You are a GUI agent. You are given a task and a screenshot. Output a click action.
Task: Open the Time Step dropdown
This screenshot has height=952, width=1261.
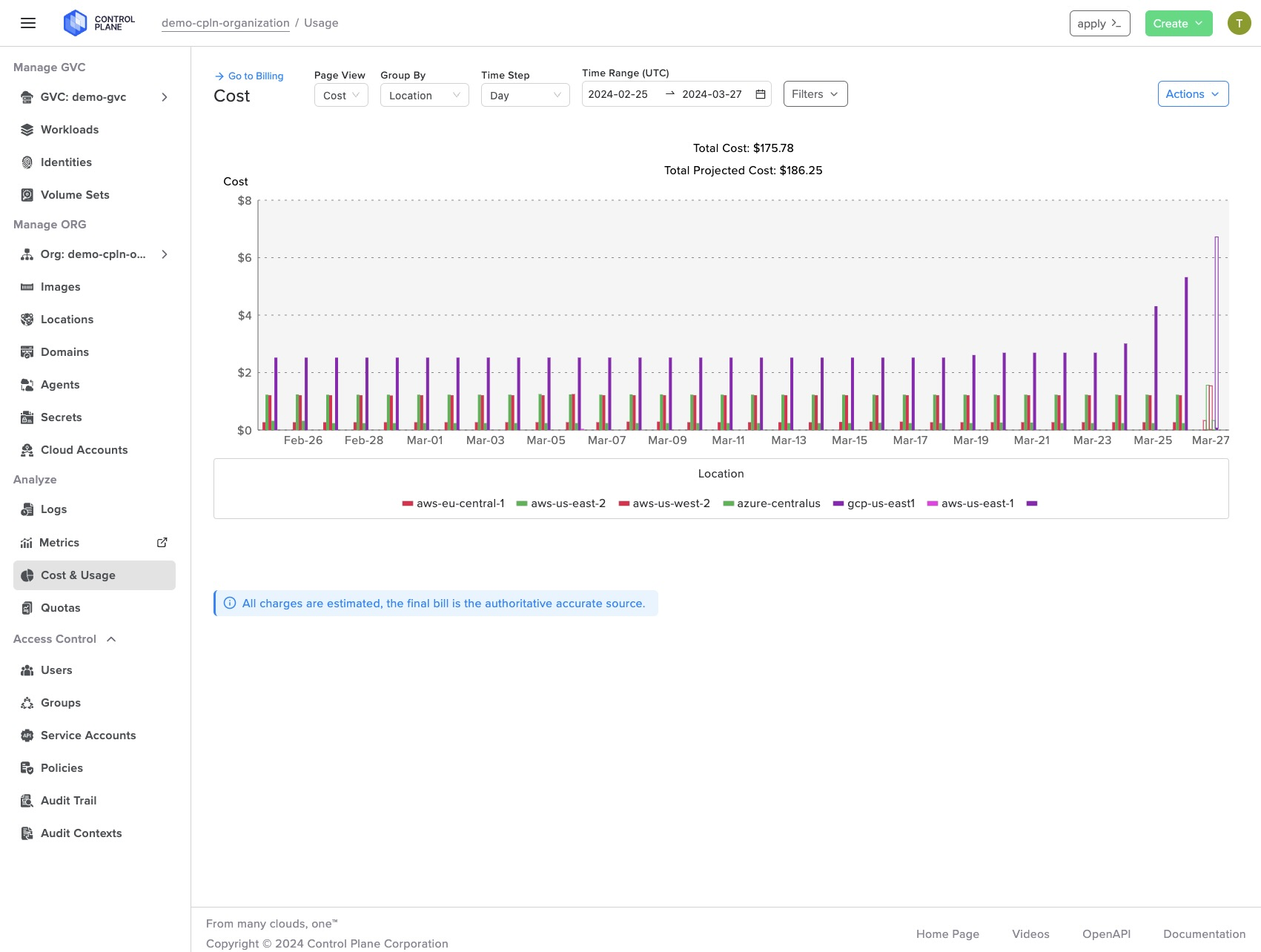[x=525, y=94]
